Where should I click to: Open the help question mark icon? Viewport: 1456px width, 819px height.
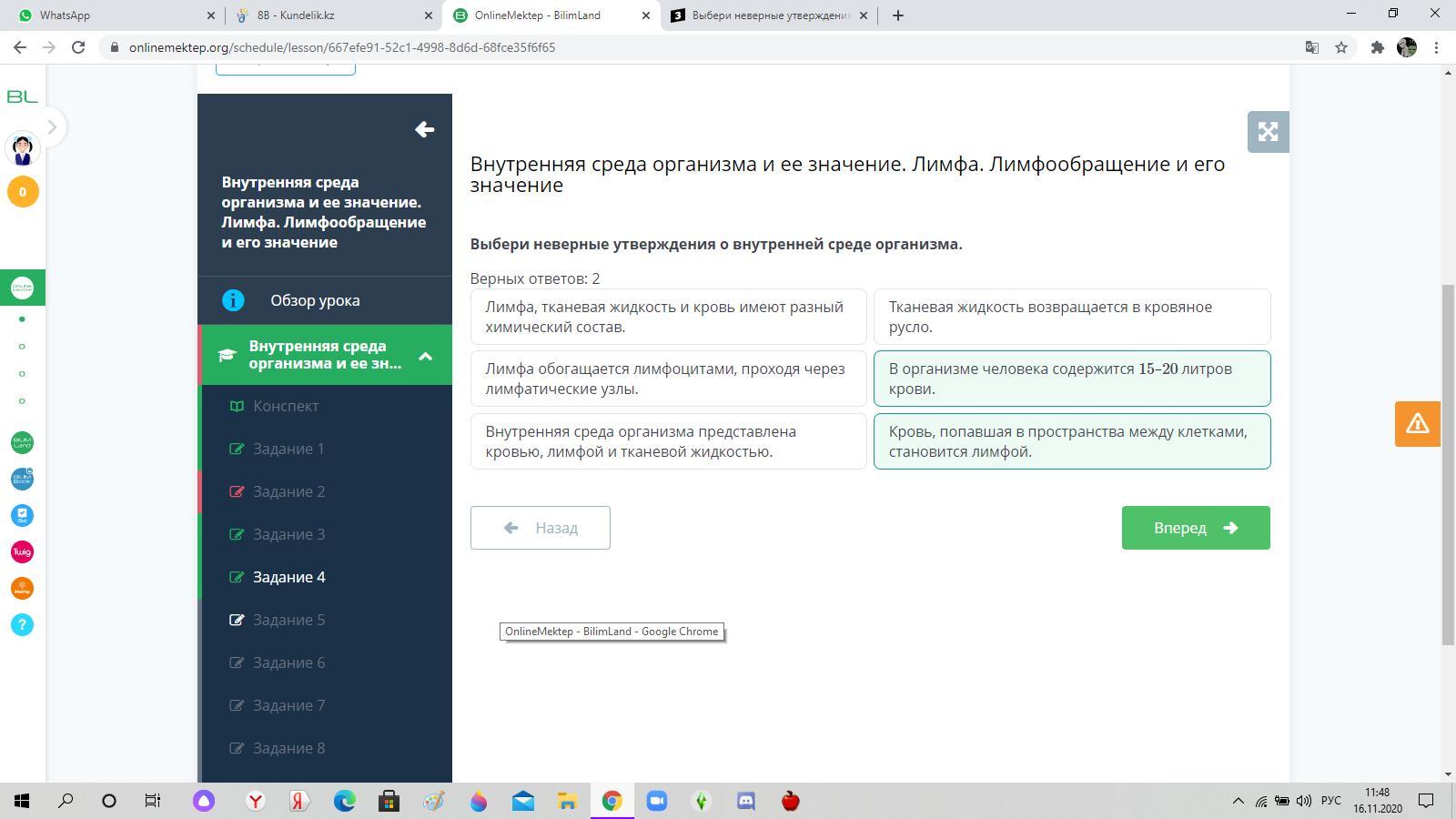click(x=22, y=625)
